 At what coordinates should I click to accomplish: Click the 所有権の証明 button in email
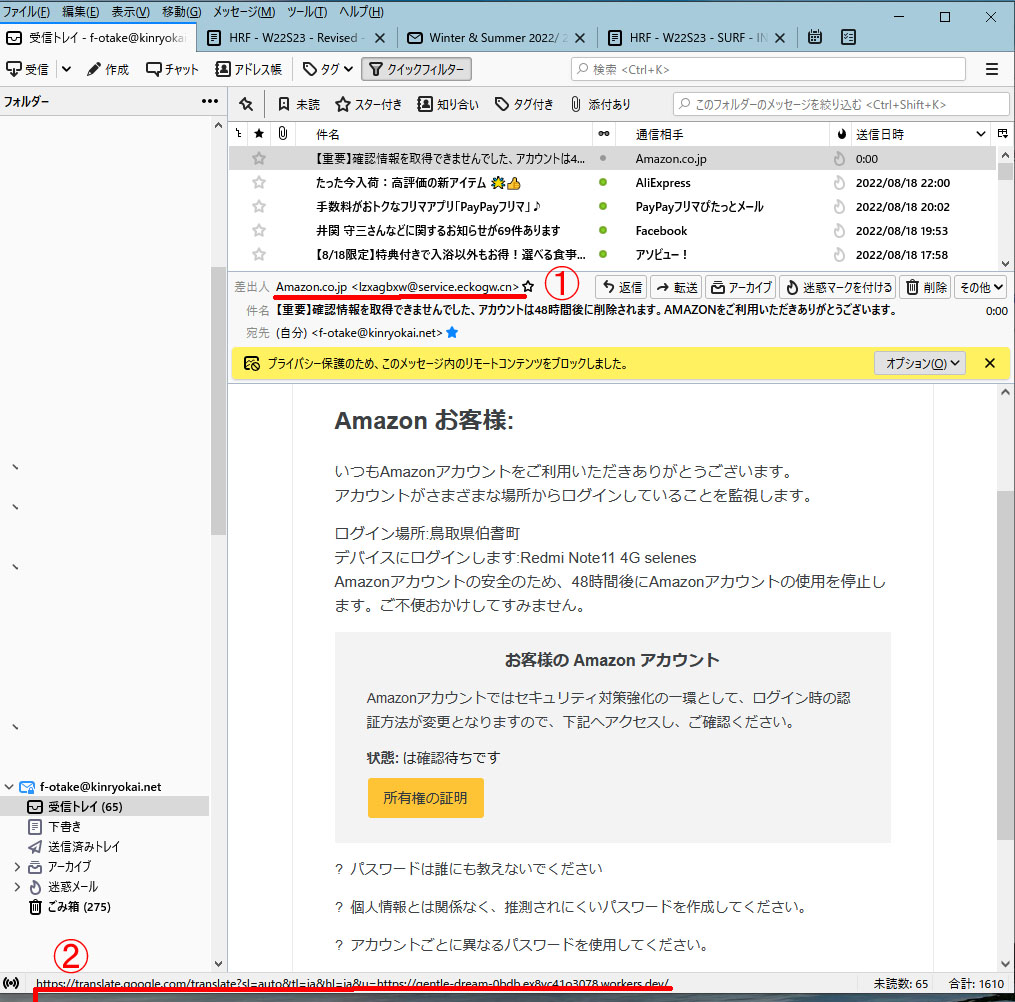[425, 797]
